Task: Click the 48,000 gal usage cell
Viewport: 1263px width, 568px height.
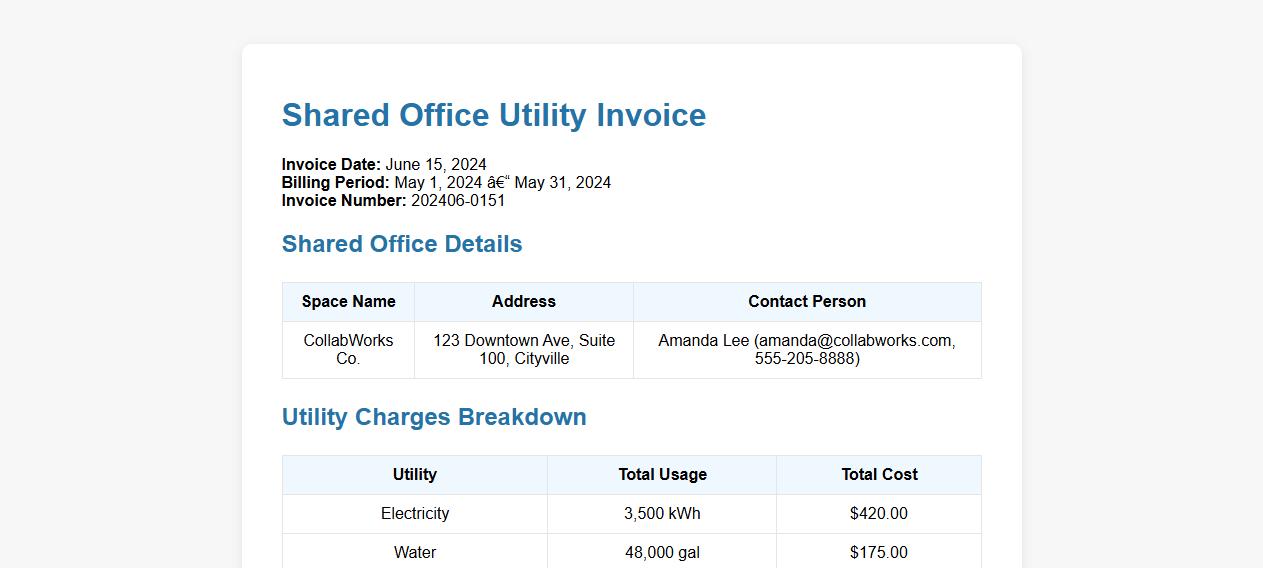Action: coord(662,552)
